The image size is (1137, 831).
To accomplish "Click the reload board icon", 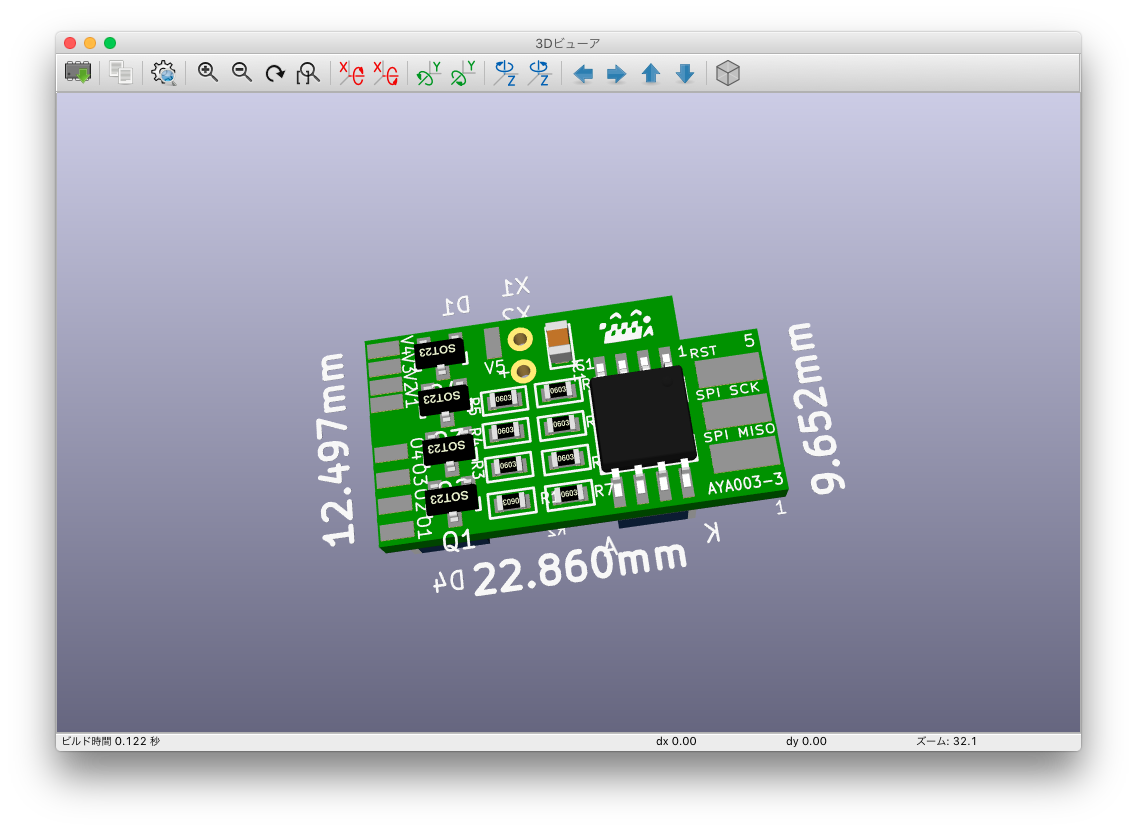I will coord(78,73).
